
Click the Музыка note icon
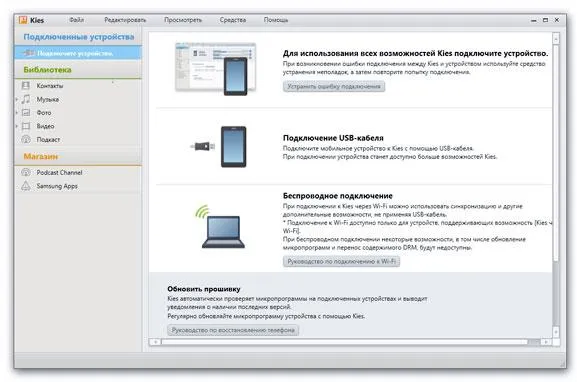[26, 99]
